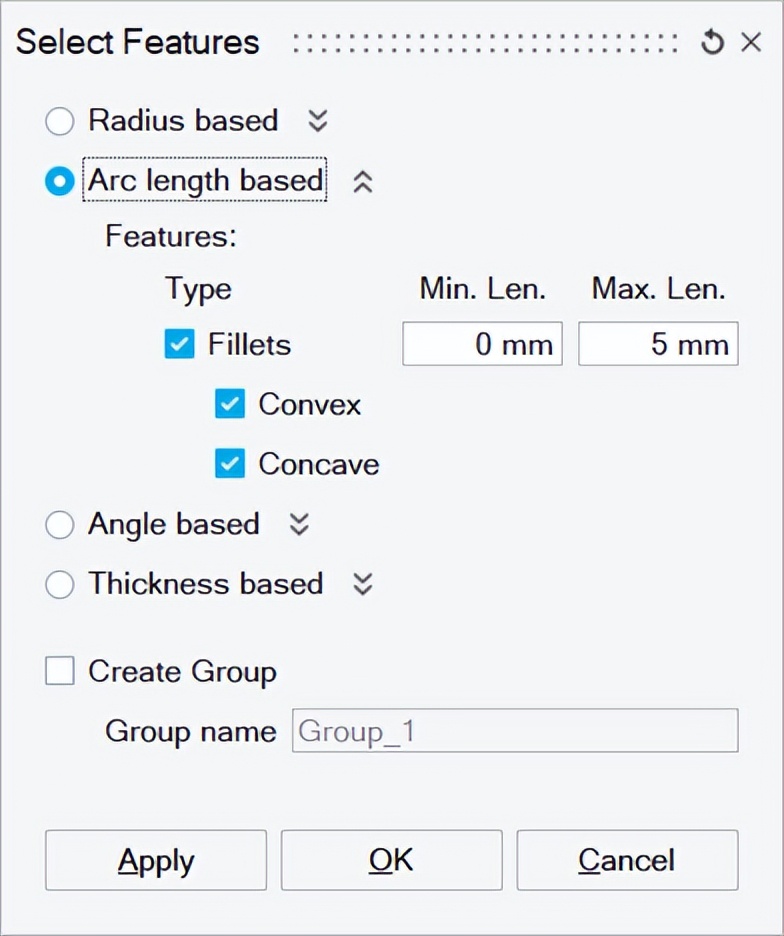
Task: Expand the Thickness based options
Action: 363,584
